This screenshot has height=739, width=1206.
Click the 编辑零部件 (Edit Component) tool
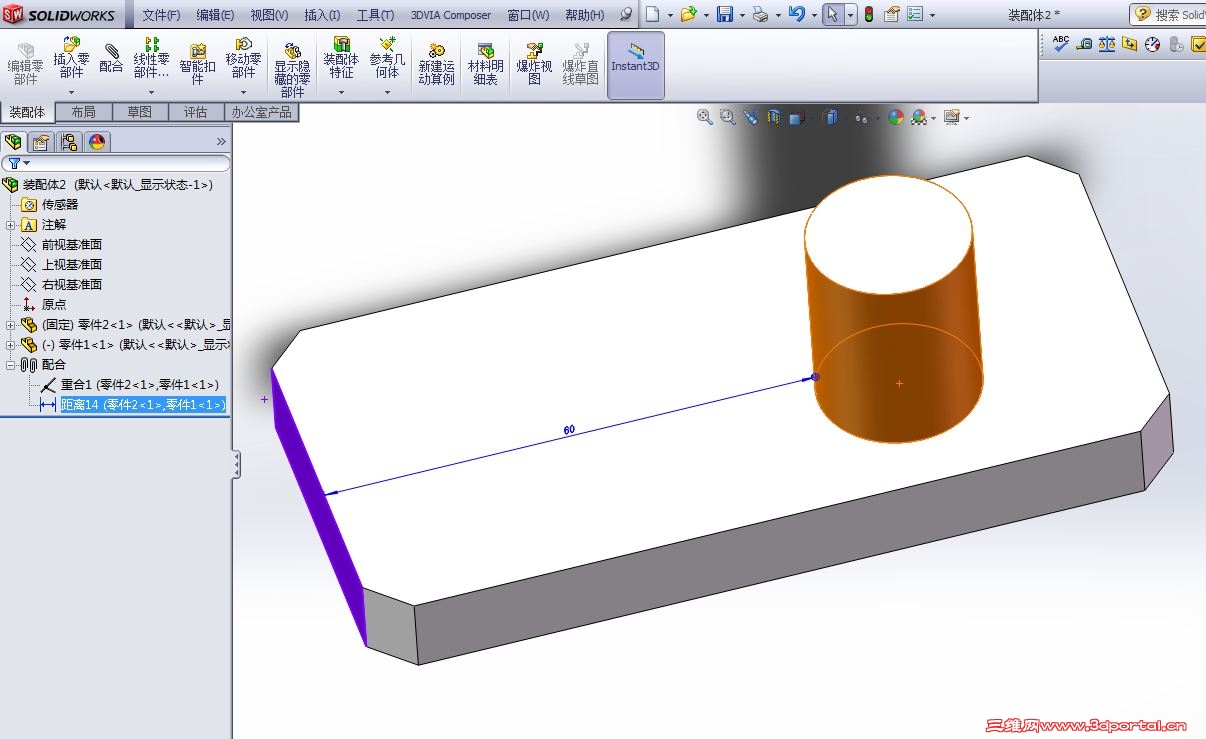click(25, 63)
